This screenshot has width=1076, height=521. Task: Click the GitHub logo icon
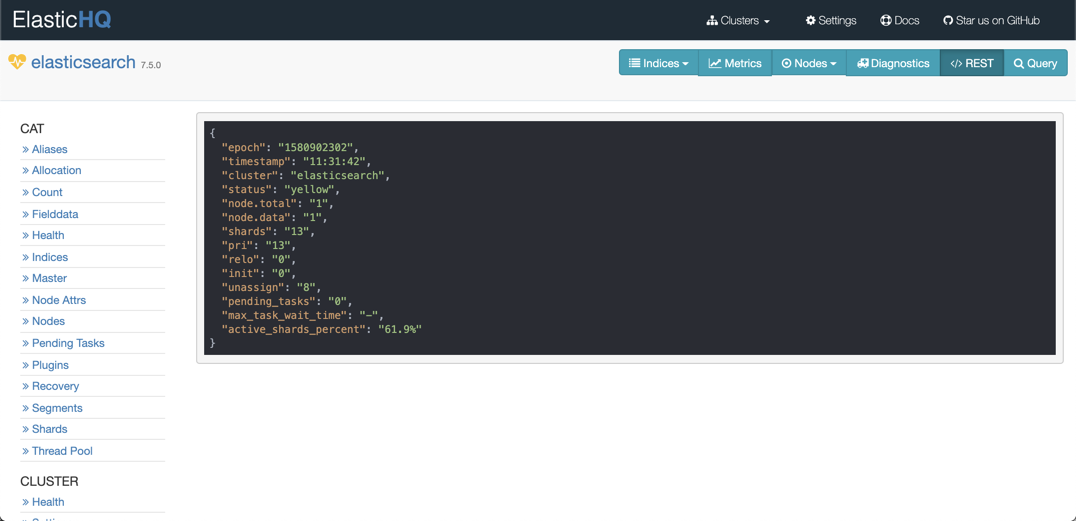[x=949, y=21]
